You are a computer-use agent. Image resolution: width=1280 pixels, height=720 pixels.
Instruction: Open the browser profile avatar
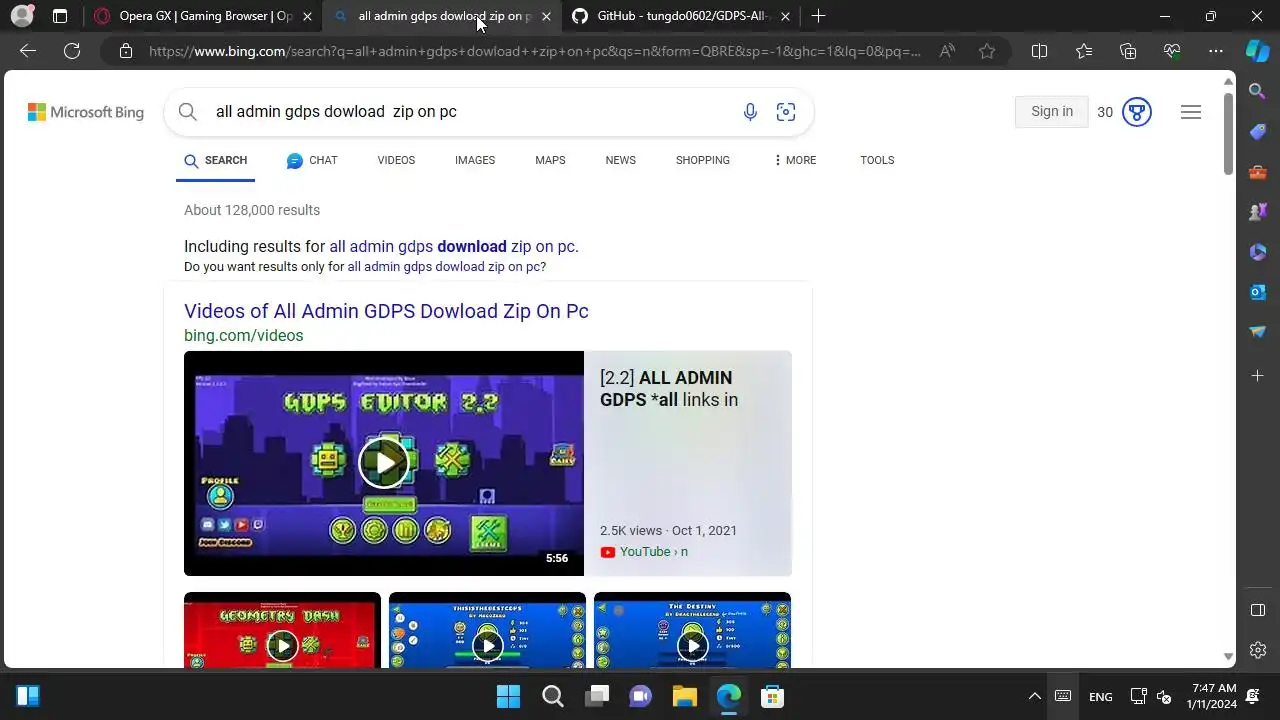[x=21, y=16]
